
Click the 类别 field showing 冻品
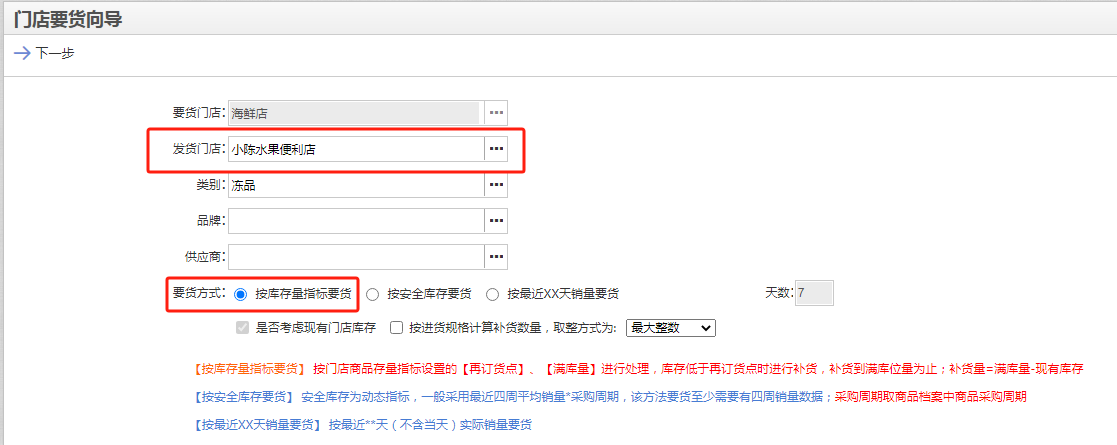pos(356,184)
